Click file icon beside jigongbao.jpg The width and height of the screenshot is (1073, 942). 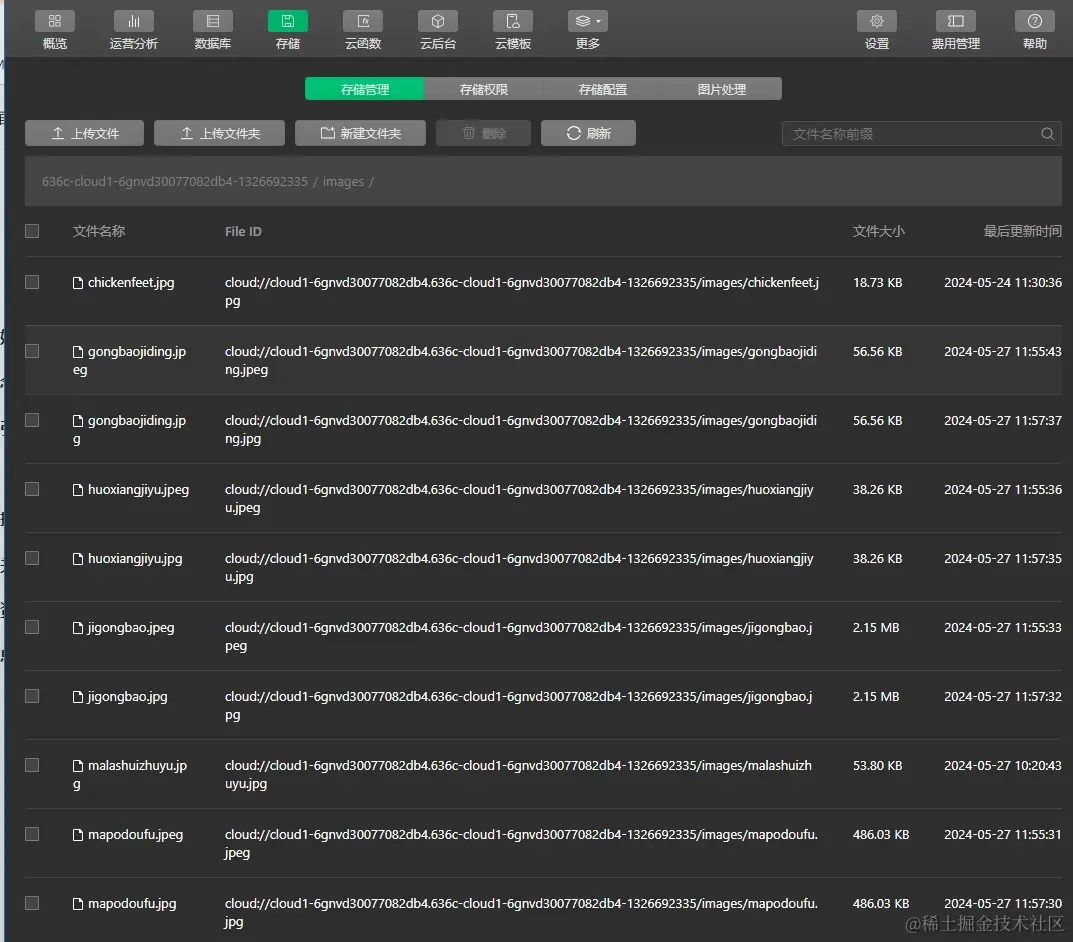78,697
